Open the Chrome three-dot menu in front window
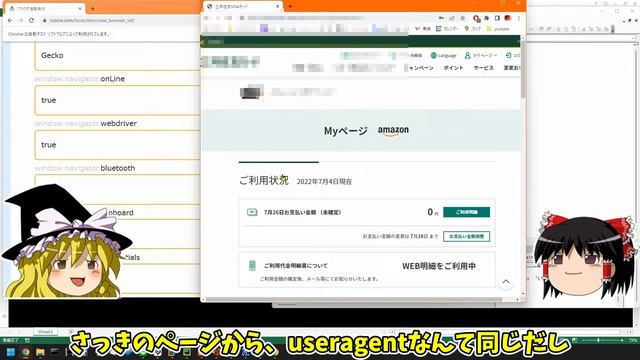The width and height of the screenshot is (640, 360). (x=519, y=18)
